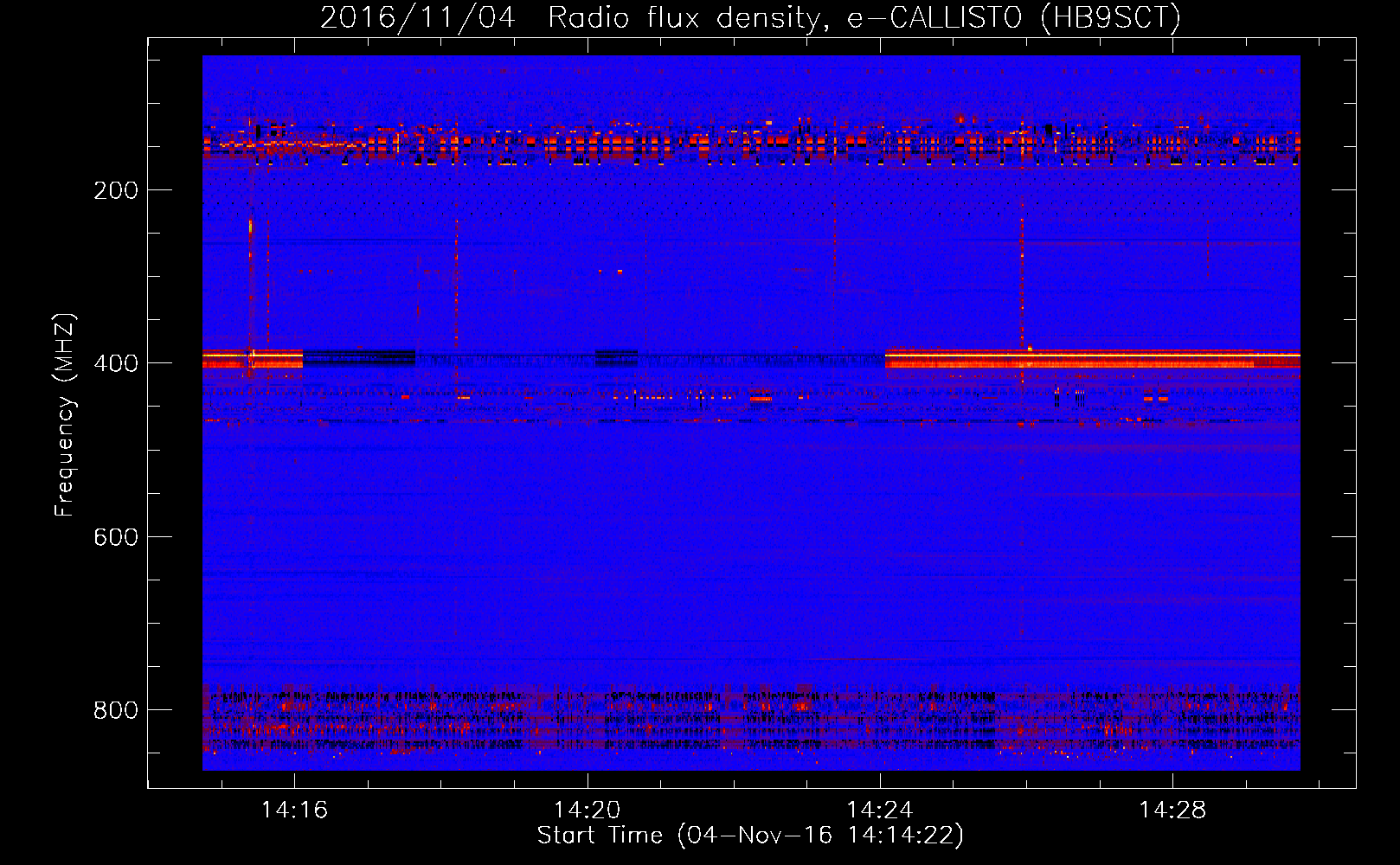This screenshot has width=1400, height=865.
Task: Click the '400' frequency tick label
Action: click(116, 363)
